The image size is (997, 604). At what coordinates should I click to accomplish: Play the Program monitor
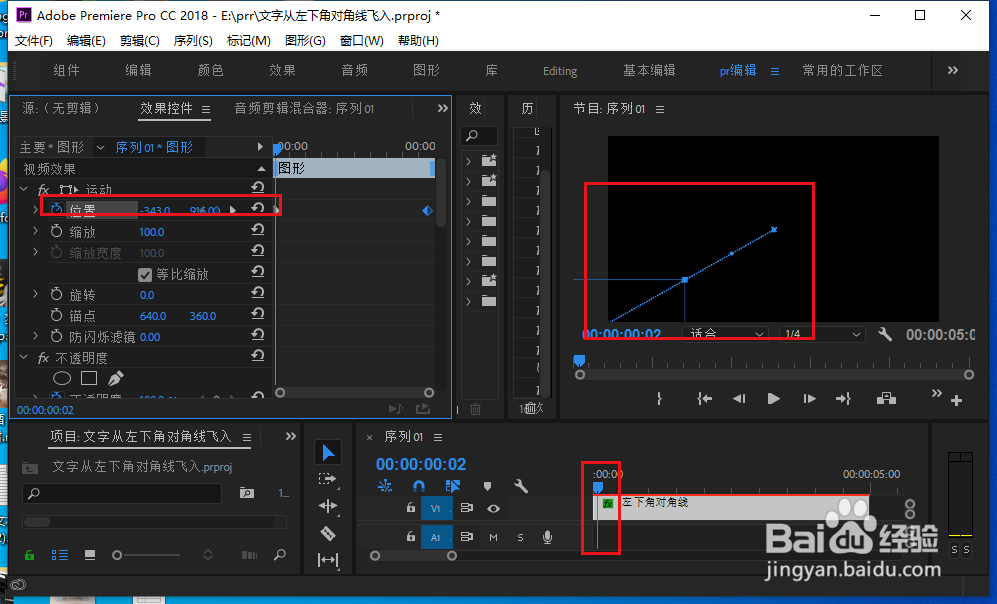(x=773, y=399)
